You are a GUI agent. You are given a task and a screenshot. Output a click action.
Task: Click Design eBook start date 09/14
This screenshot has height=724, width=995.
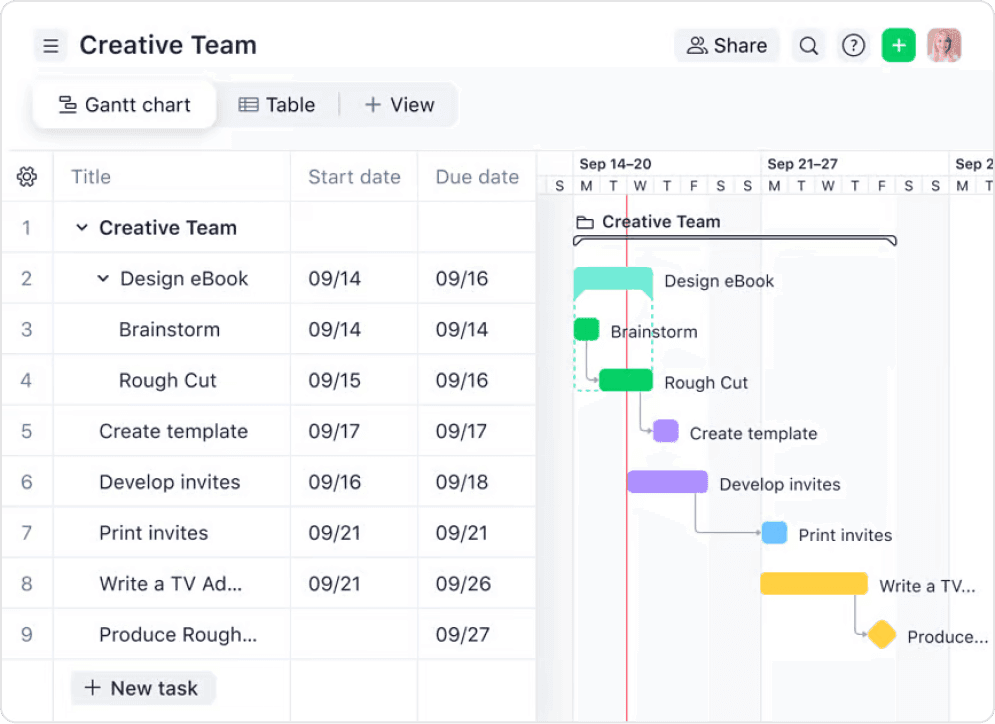tap(334, 279)
